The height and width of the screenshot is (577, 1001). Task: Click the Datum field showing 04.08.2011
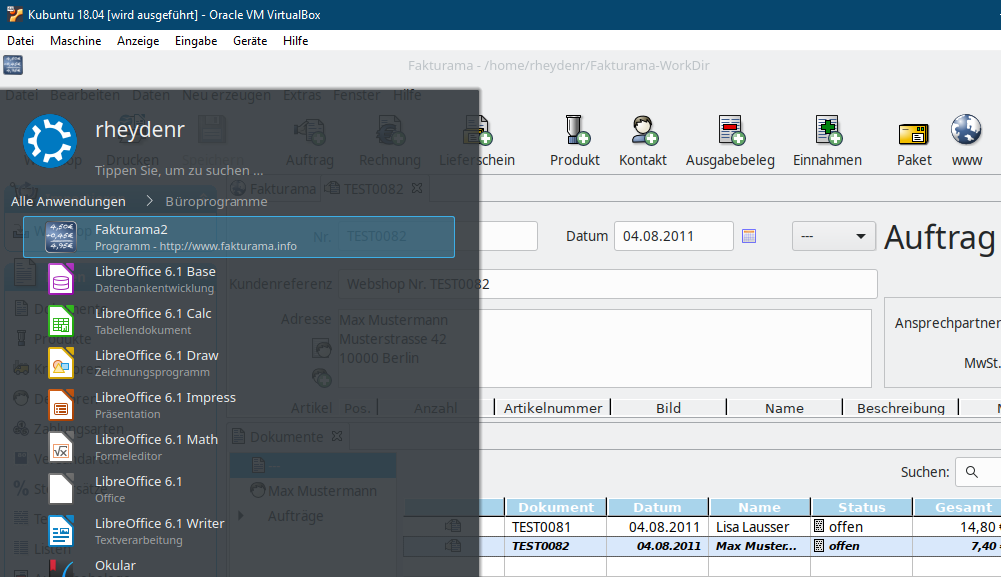click(x=674, y=236)
